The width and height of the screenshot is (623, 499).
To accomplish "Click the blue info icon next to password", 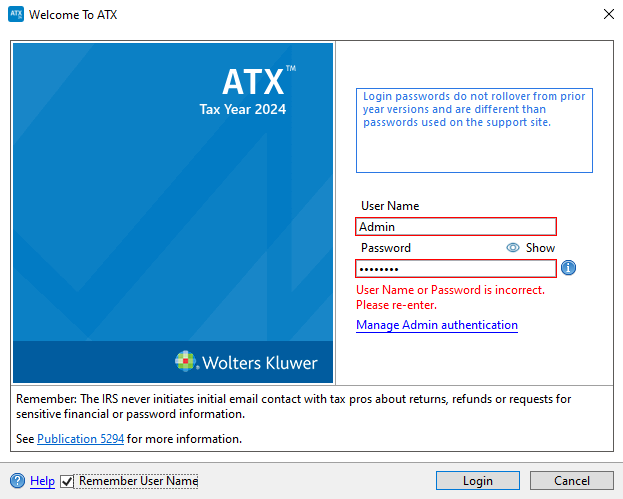I will [x=569, y=268].
